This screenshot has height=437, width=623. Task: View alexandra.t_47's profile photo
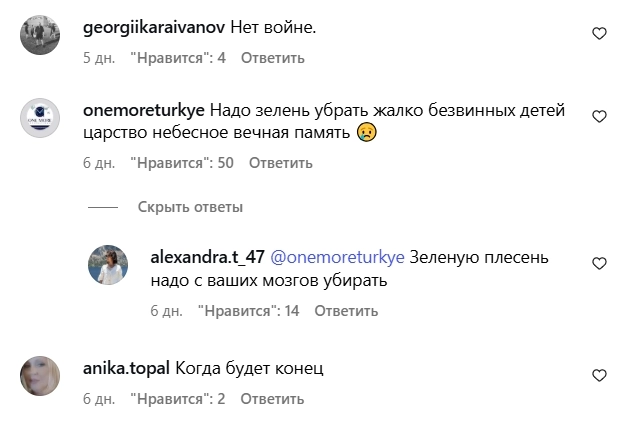tap(111, 267)
